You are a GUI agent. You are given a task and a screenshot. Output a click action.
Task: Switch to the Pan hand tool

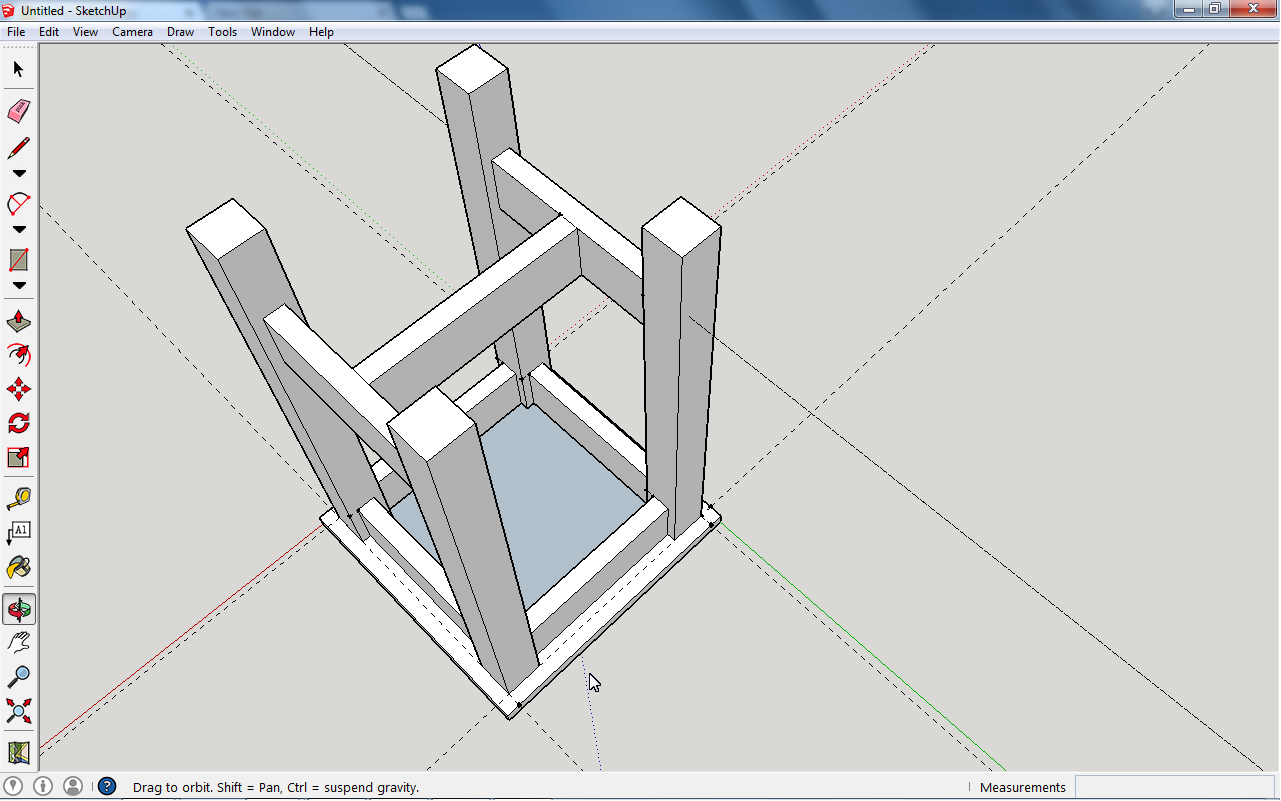click(x=17, y=641)
